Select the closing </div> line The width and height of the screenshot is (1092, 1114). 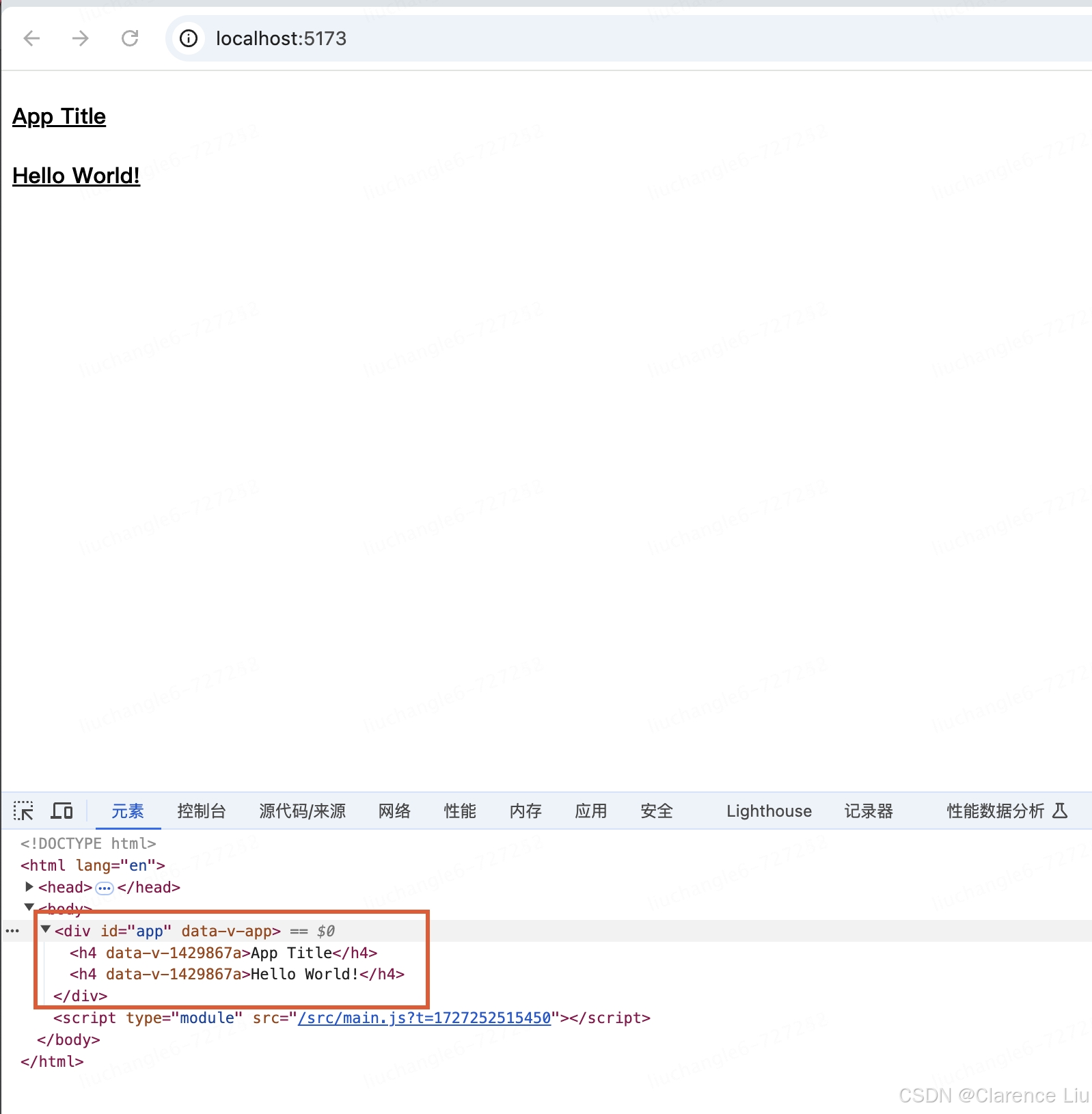[81, 996]
